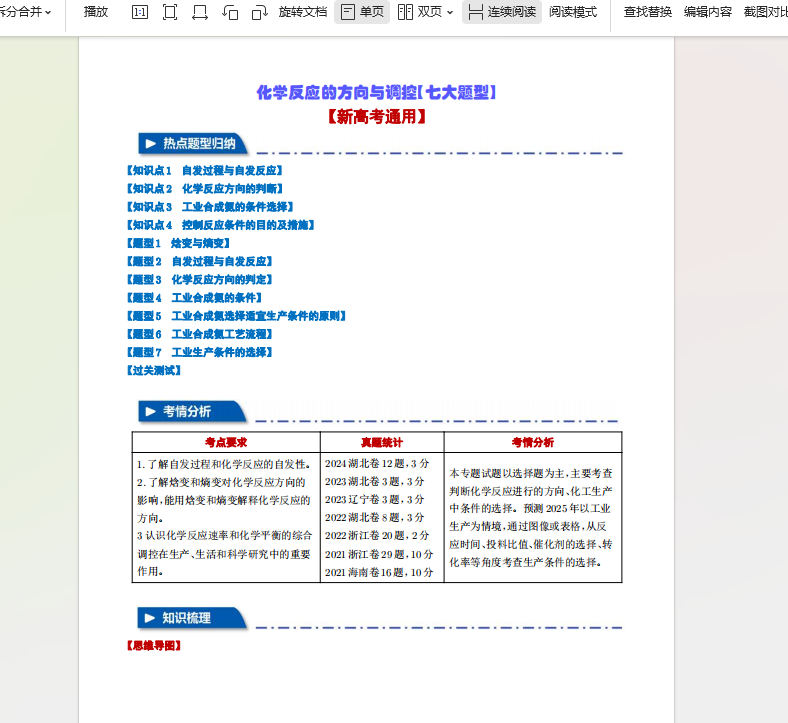Toggle continuous reading (连续阅读)
Image resolution: width=788 pixels, height=723 pixels.
502,12
